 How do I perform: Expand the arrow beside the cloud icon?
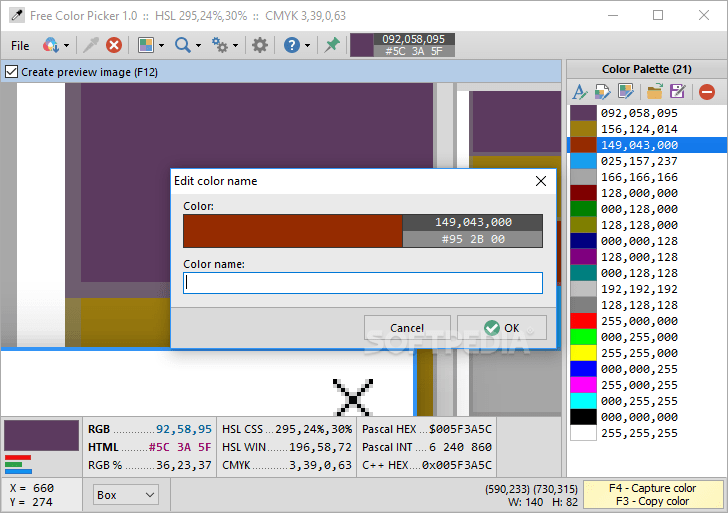pos(66,45)
